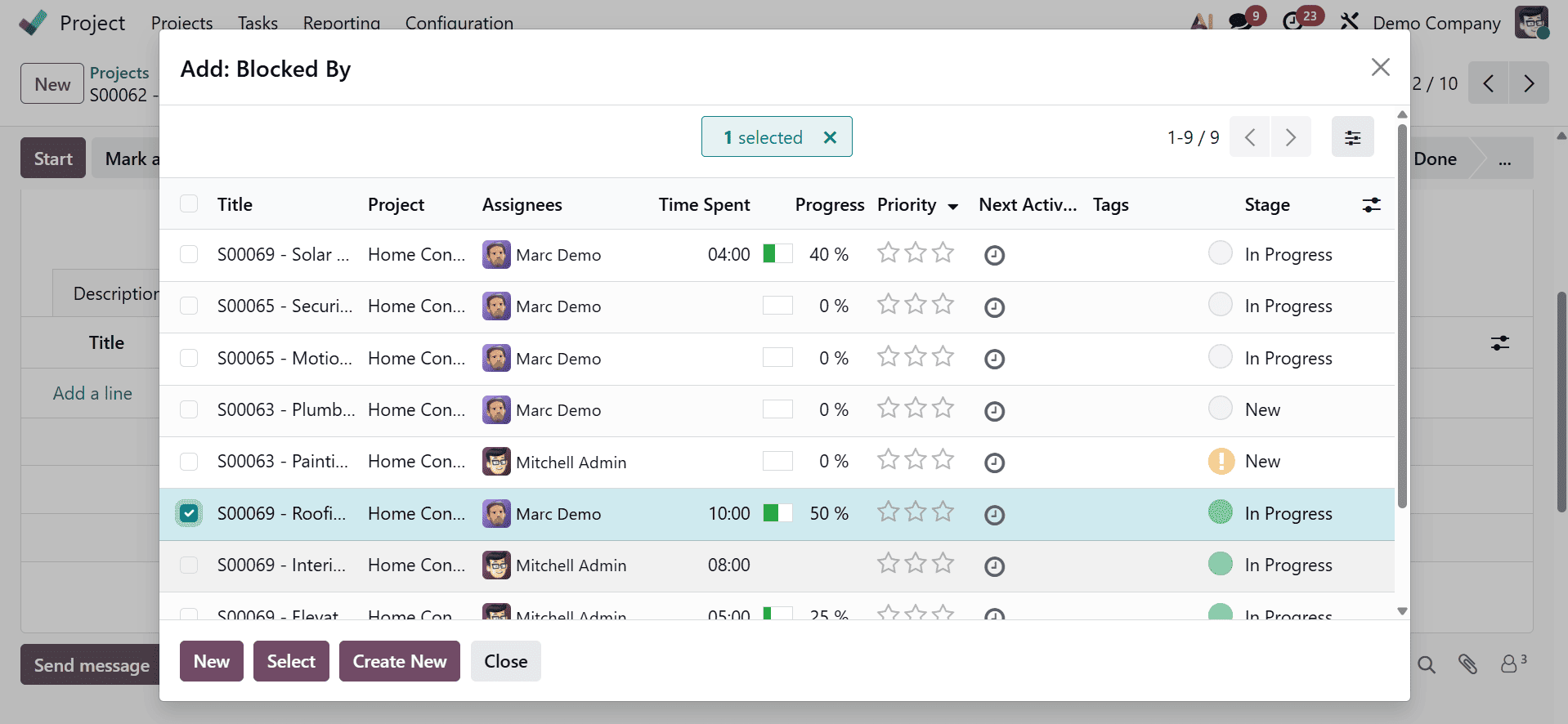Check the box for S00069 - Interi...

189,565
